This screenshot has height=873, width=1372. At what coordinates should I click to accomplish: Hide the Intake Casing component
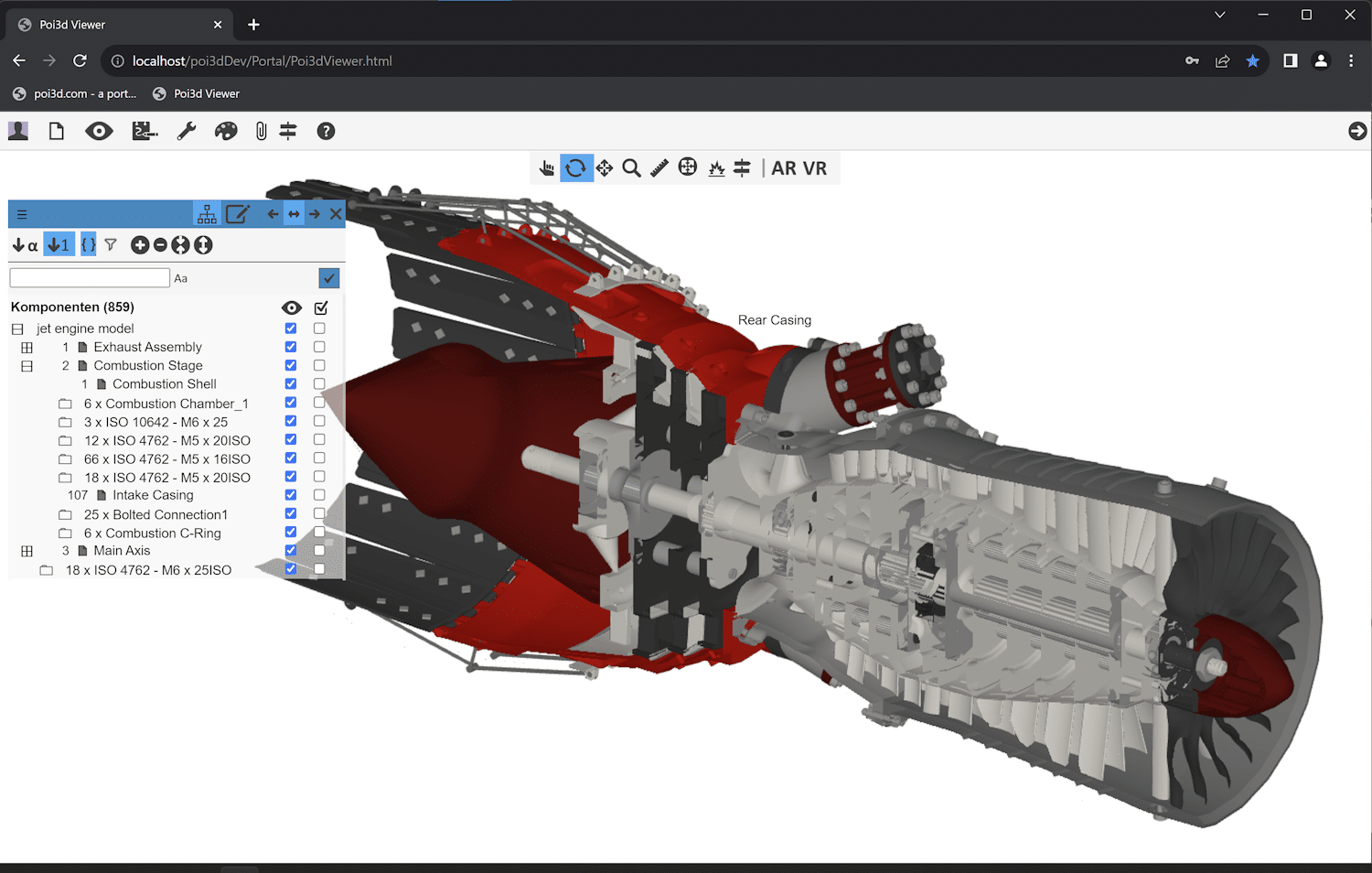pos(291,494)
